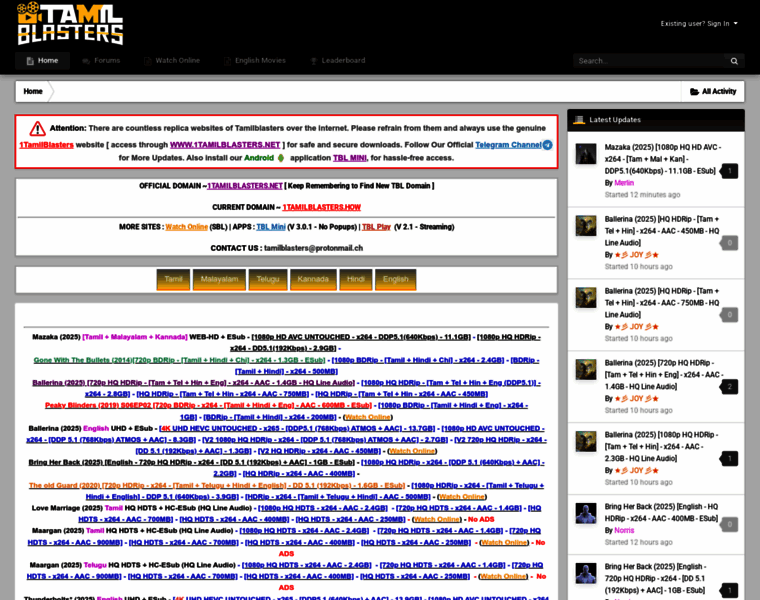
Task: Click the Latest Updates panel icon
Action: tap(579, 120)
